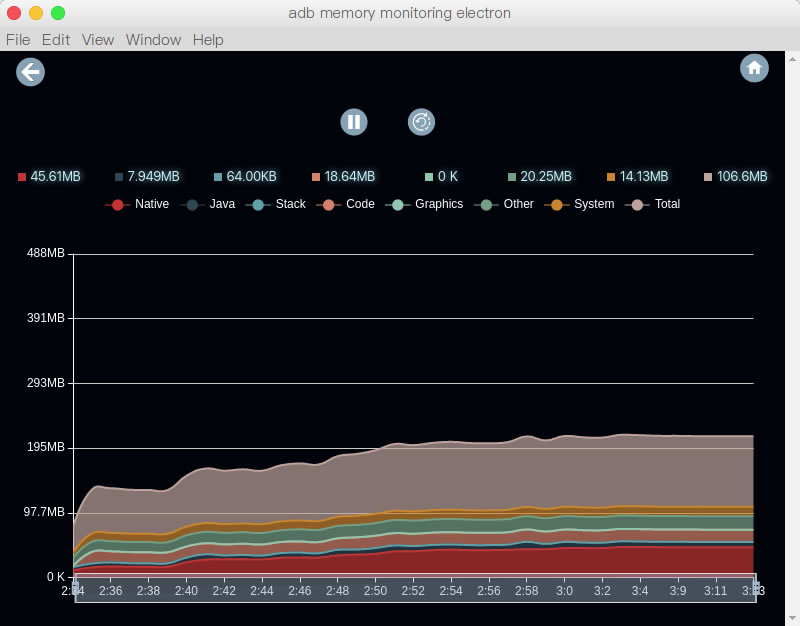Open the Help menu

pyautogui.click(x=208, y=40)
